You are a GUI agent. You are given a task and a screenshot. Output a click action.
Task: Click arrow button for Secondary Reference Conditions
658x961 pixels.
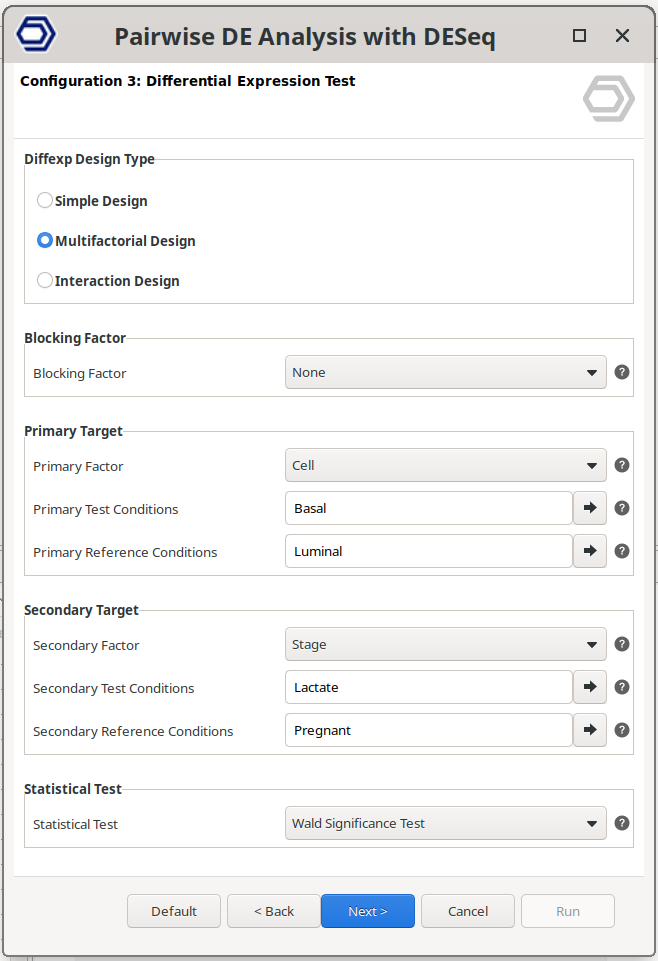(x=589, y=730)
